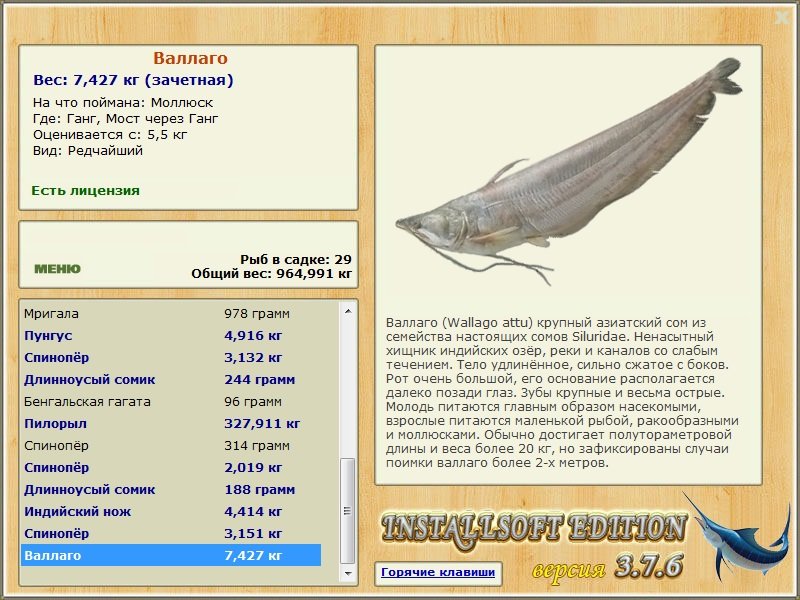Click the fish list scrollbar thumb
Screen dimensions: 800x600
point(348,511)
